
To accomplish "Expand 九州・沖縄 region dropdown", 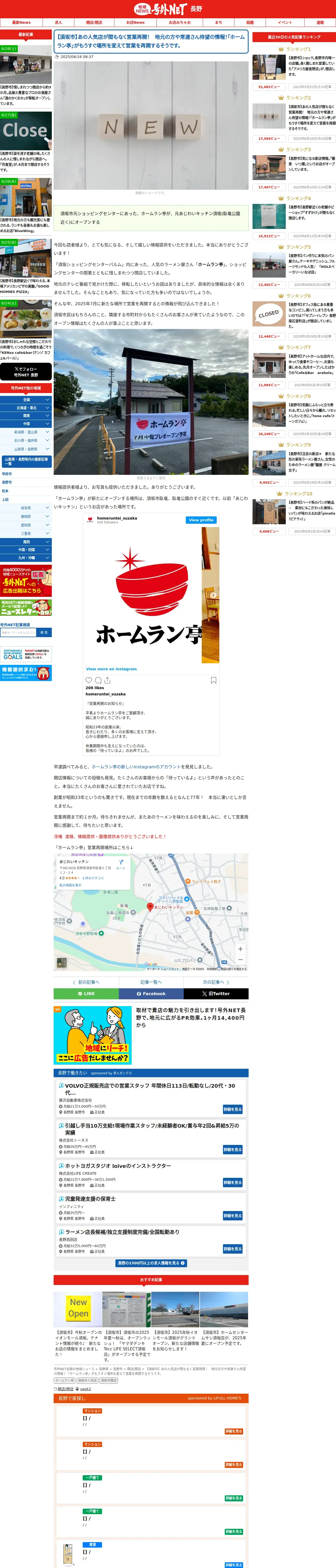I will click(x=26, y=558).
